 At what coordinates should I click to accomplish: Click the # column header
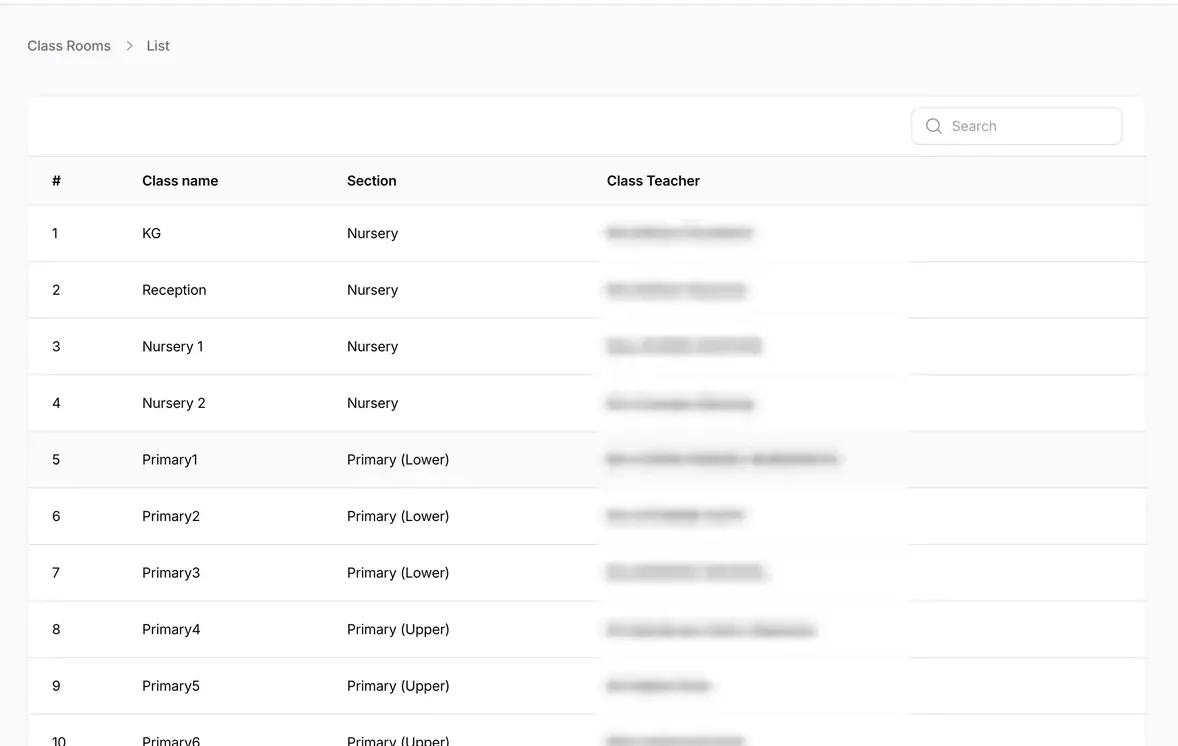(x=56, y=181)
